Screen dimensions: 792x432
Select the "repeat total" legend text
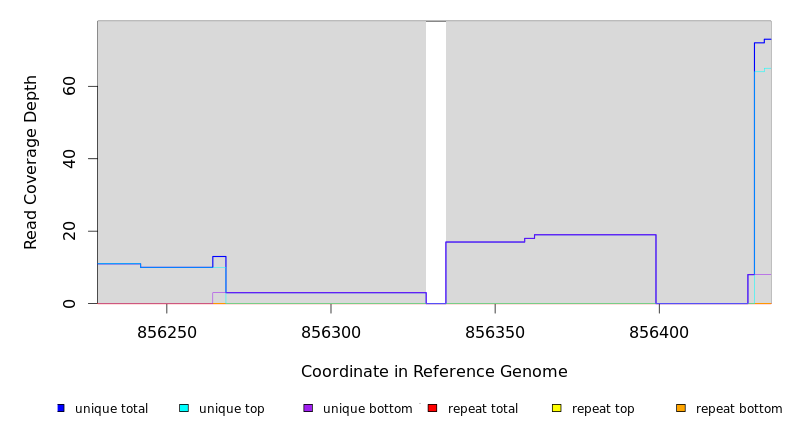[483, 409]
